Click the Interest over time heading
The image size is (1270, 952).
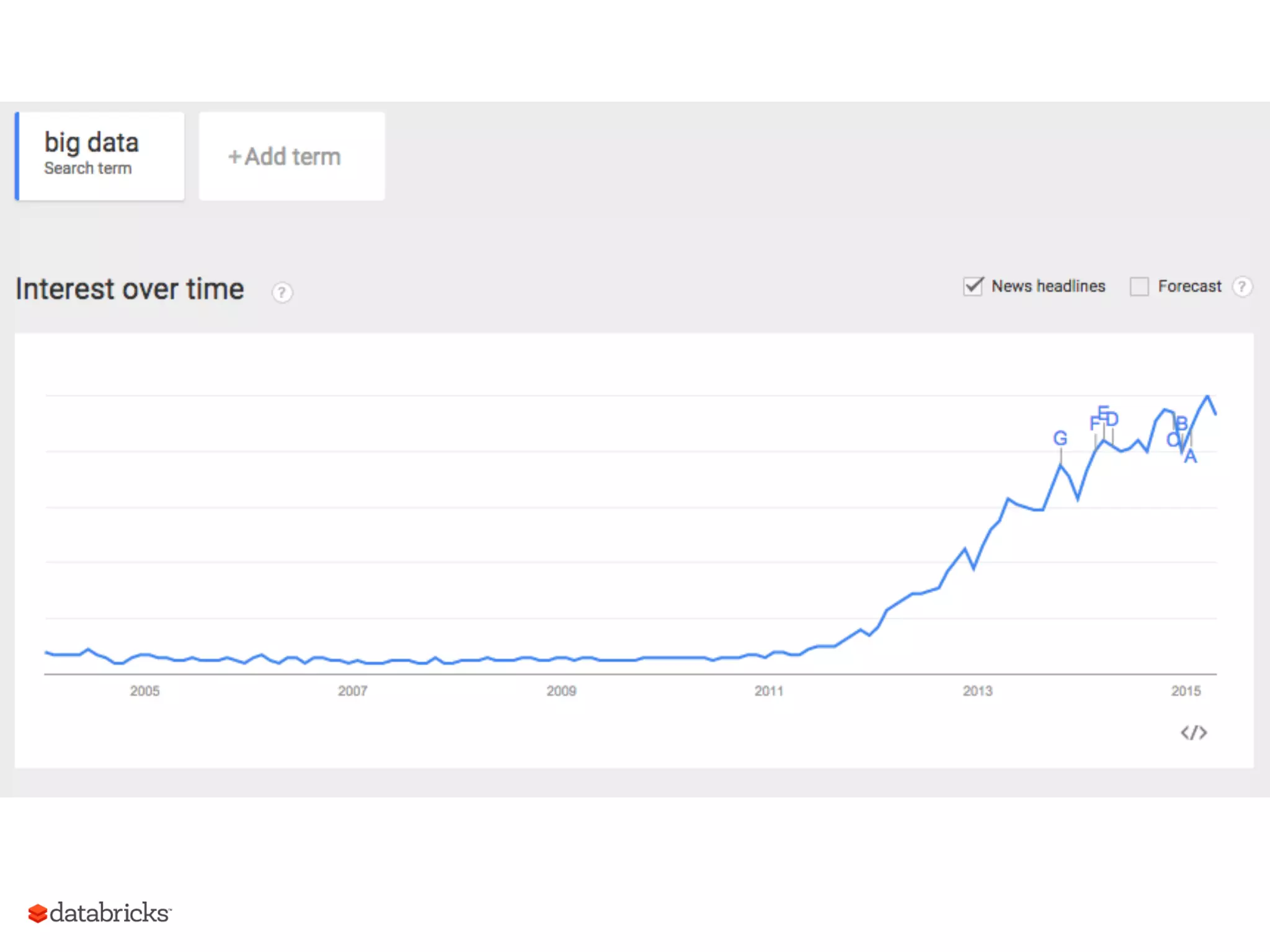[130, 289]
